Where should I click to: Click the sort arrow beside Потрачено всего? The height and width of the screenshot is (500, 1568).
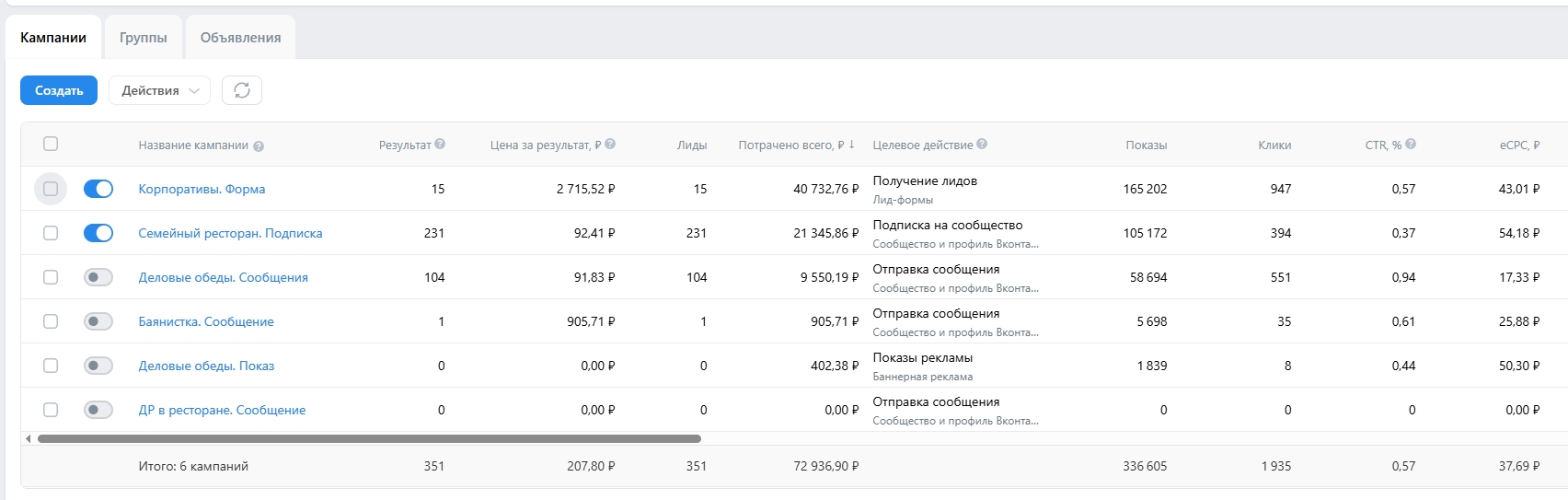pos(852,145)
